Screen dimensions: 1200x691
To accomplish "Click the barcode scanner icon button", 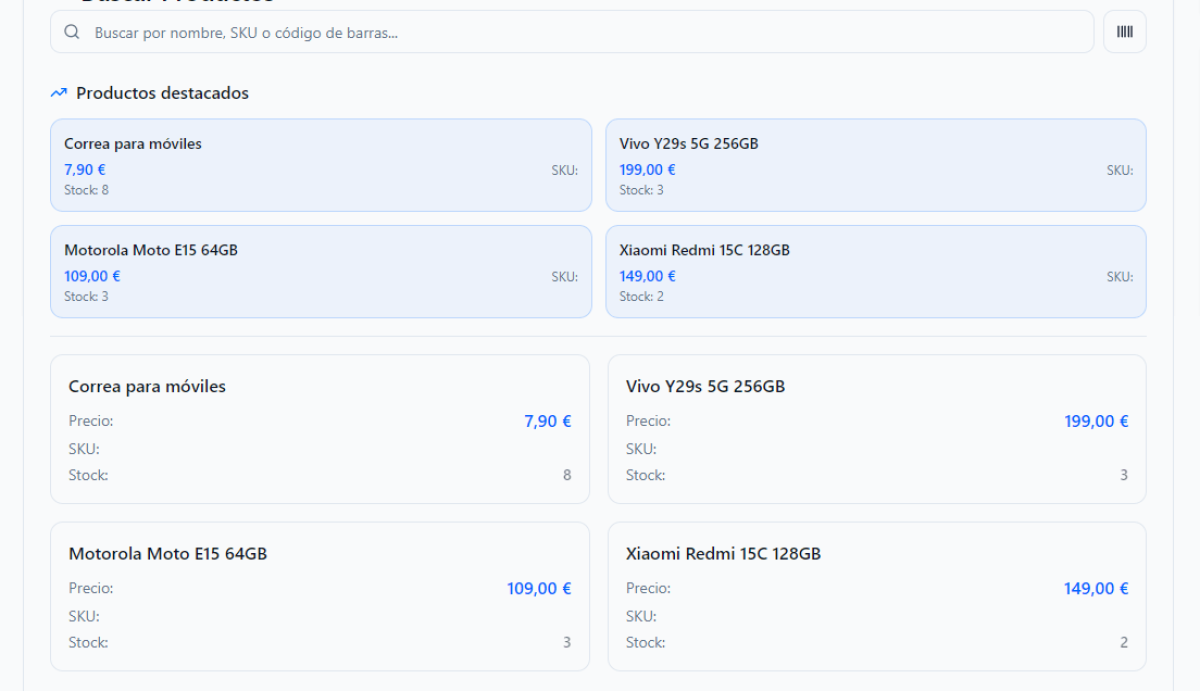I will tap(1125, 32).
